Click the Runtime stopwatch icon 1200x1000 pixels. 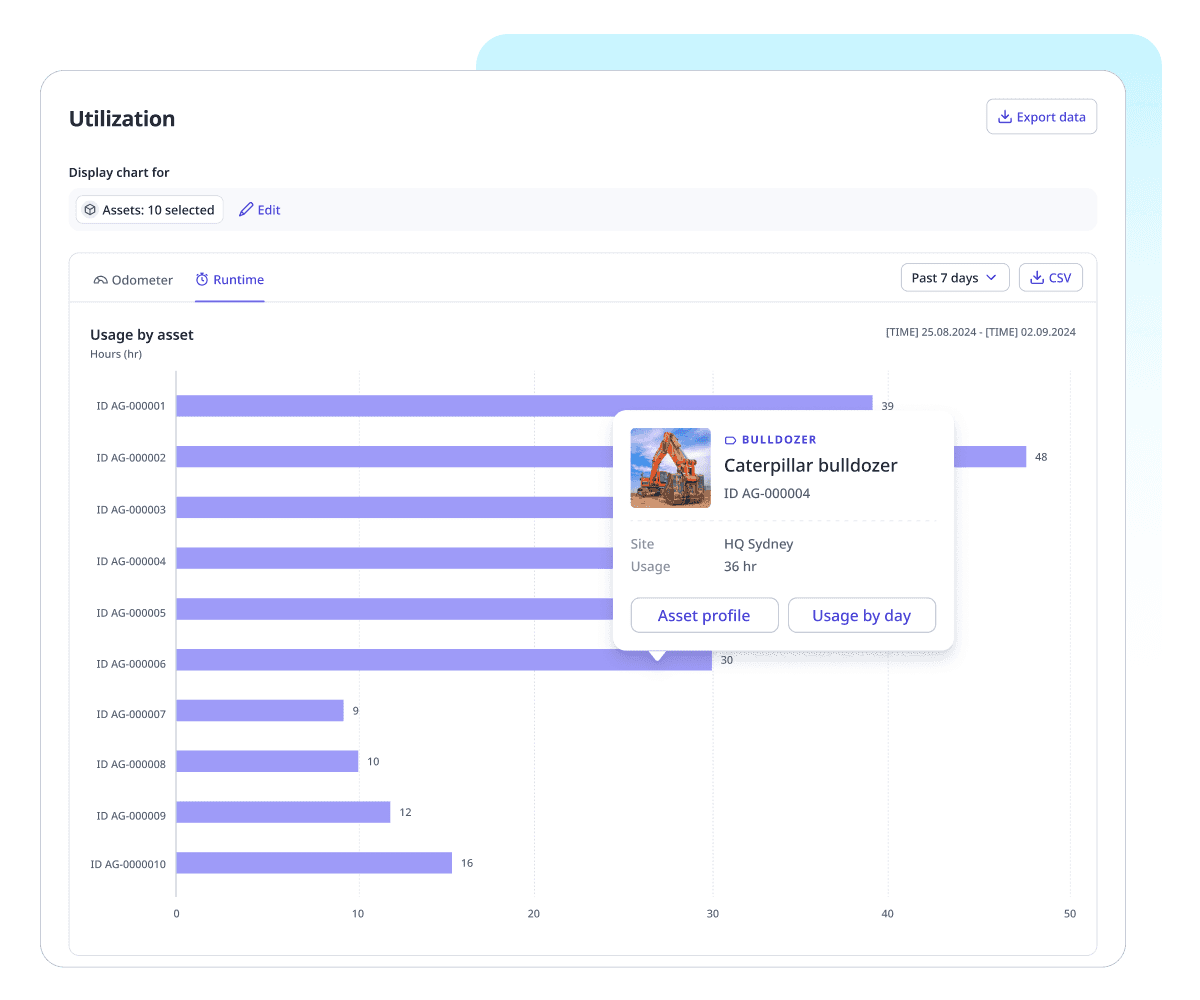click(202, 280)
